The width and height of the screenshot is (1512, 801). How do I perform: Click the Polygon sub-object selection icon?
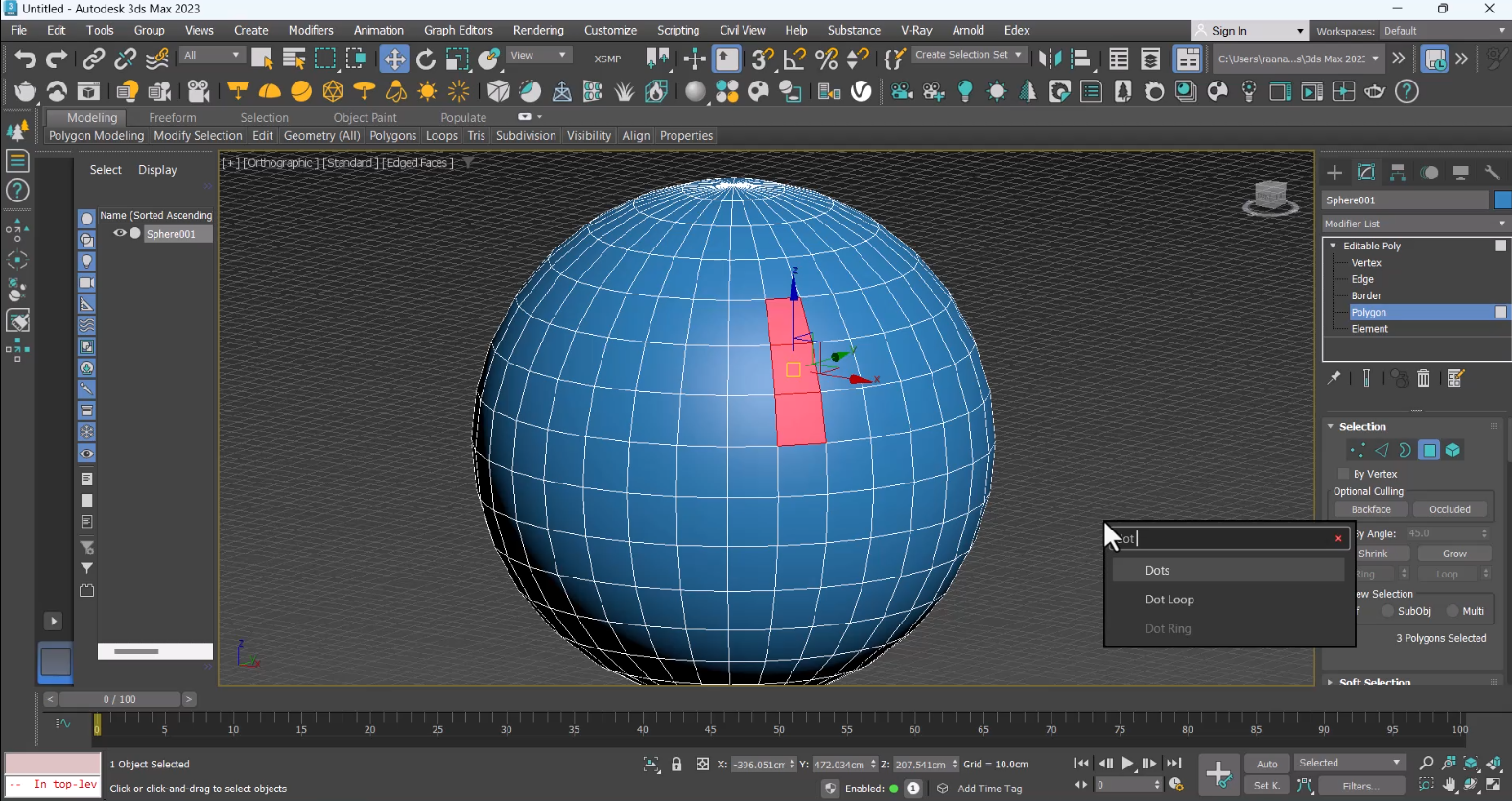click(x=1429, y=450)
